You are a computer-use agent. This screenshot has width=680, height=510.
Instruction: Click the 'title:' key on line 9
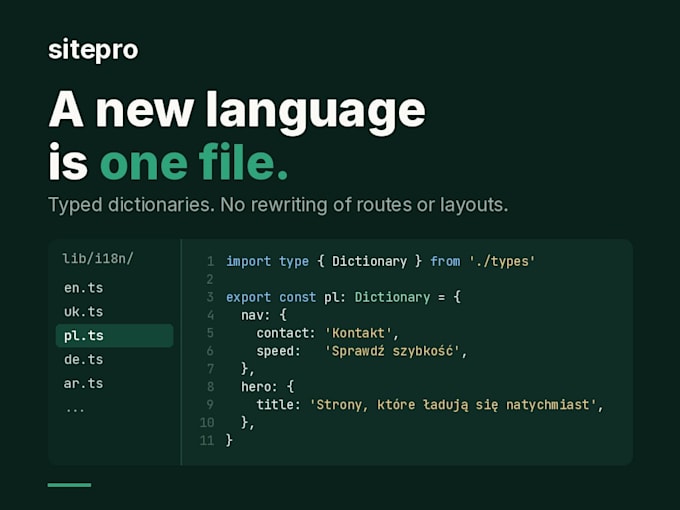[278, 405]
